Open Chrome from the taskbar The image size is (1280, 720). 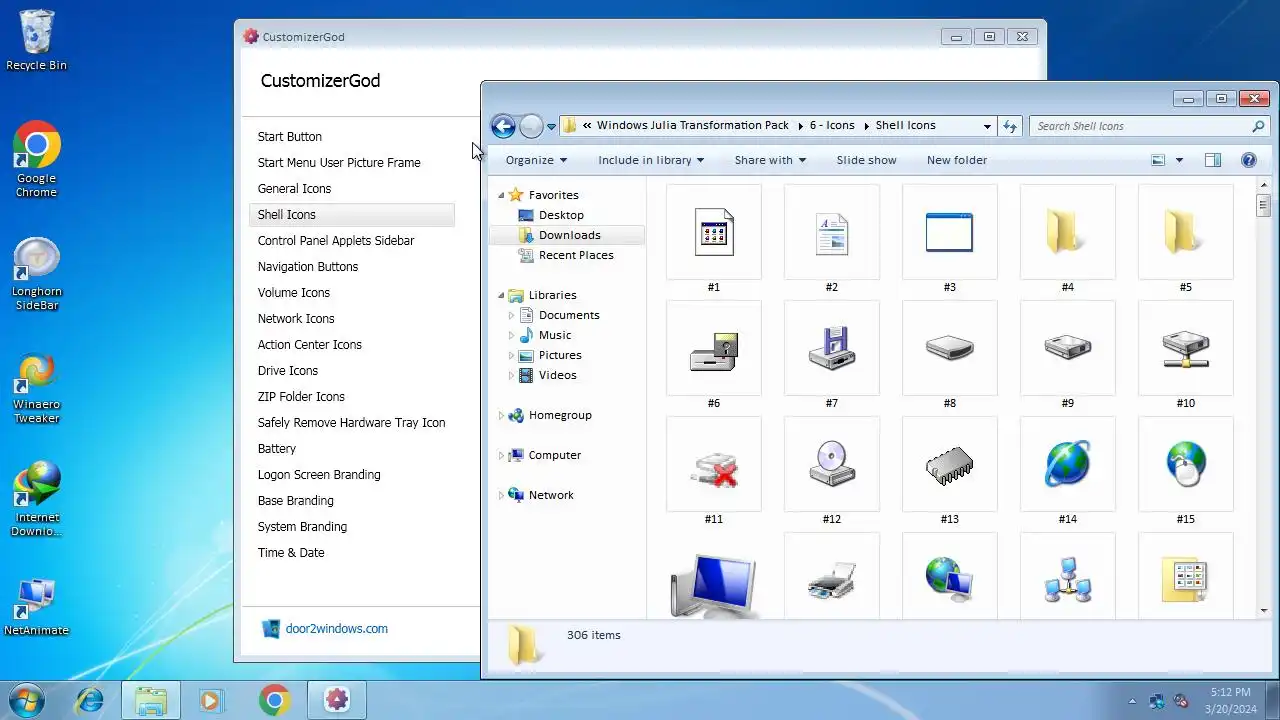pos(275,700)
